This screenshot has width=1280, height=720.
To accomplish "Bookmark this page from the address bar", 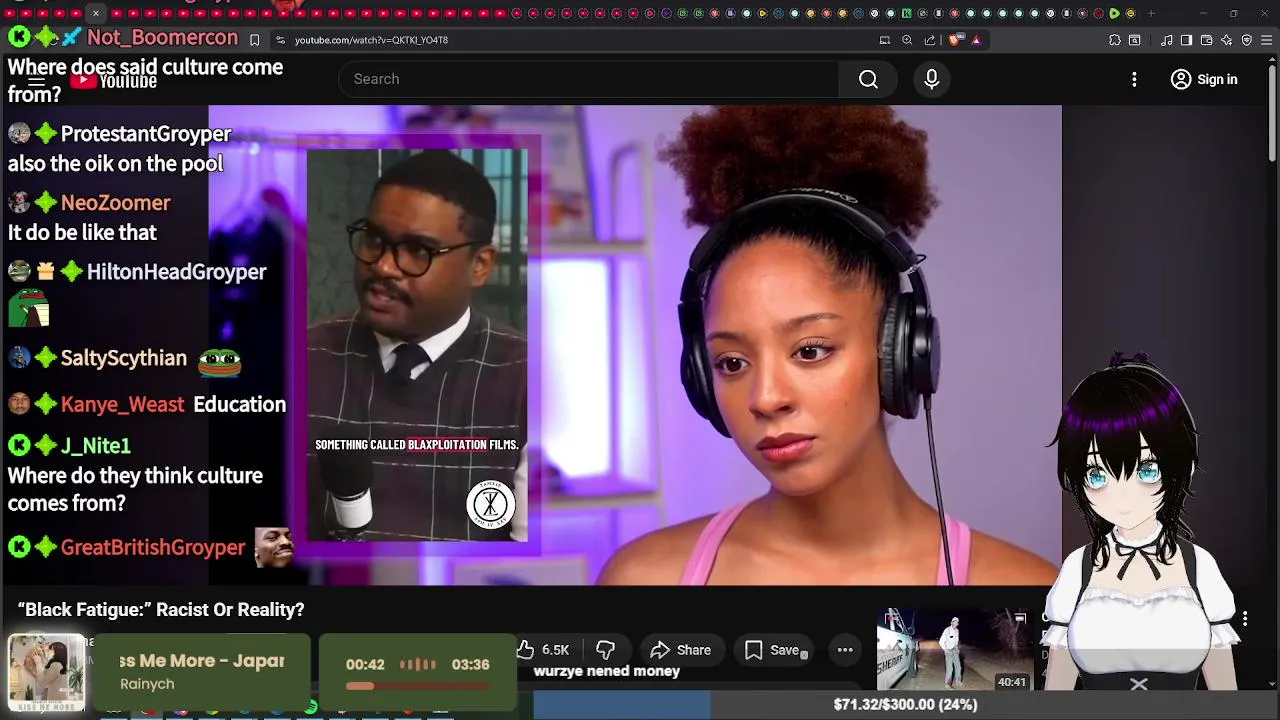I will pyautogui.click(x=254, y=40).
